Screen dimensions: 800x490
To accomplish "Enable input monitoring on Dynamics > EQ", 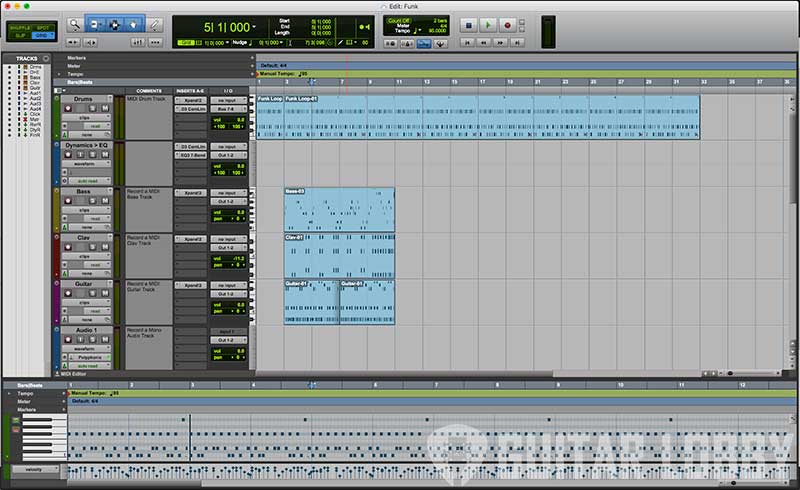I will point(80,155).
